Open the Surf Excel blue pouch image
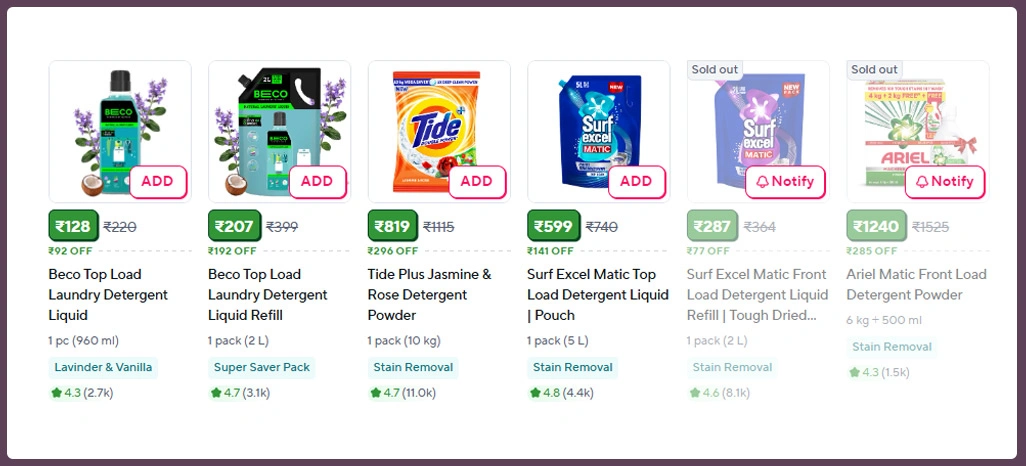1026x466 pixels. pos(590,125)
